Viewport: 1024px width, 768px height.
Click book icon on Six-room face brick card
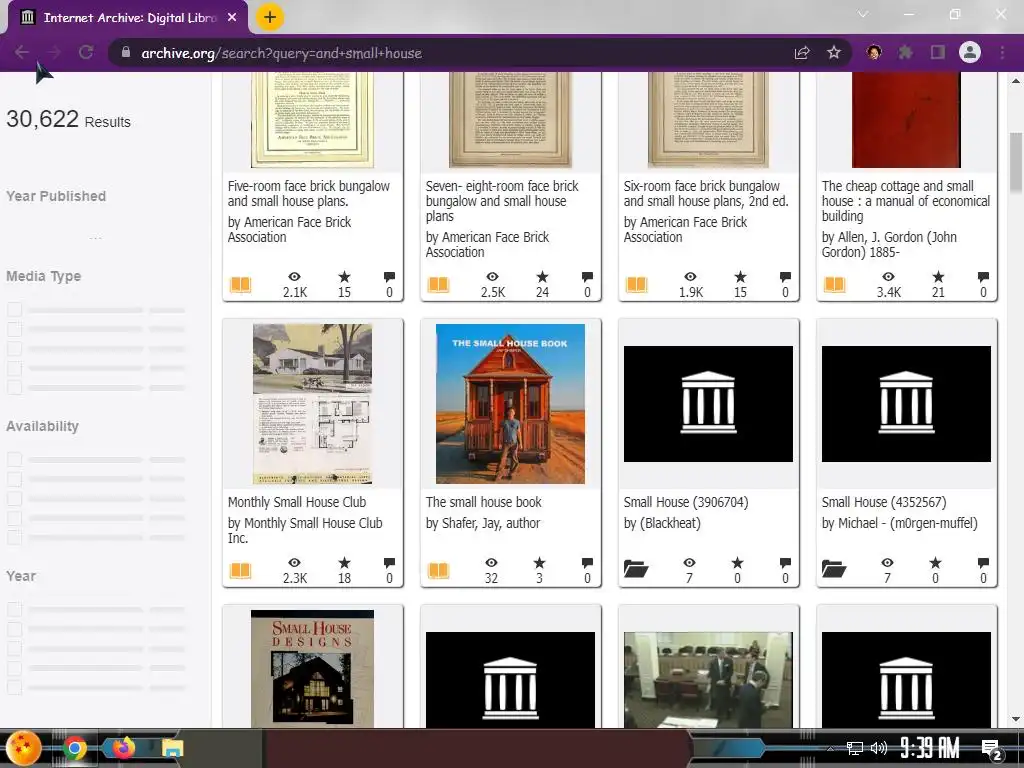(636, 285)
